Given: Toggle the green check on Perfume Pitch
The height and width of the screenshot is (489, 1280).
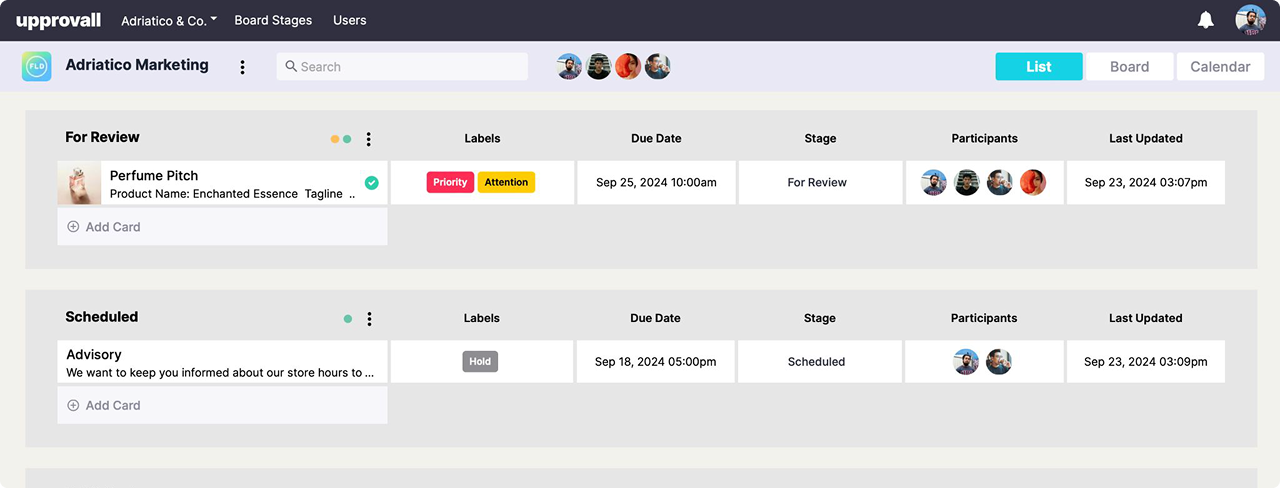Looking at the screenshot, I should (x=372, y=183).
